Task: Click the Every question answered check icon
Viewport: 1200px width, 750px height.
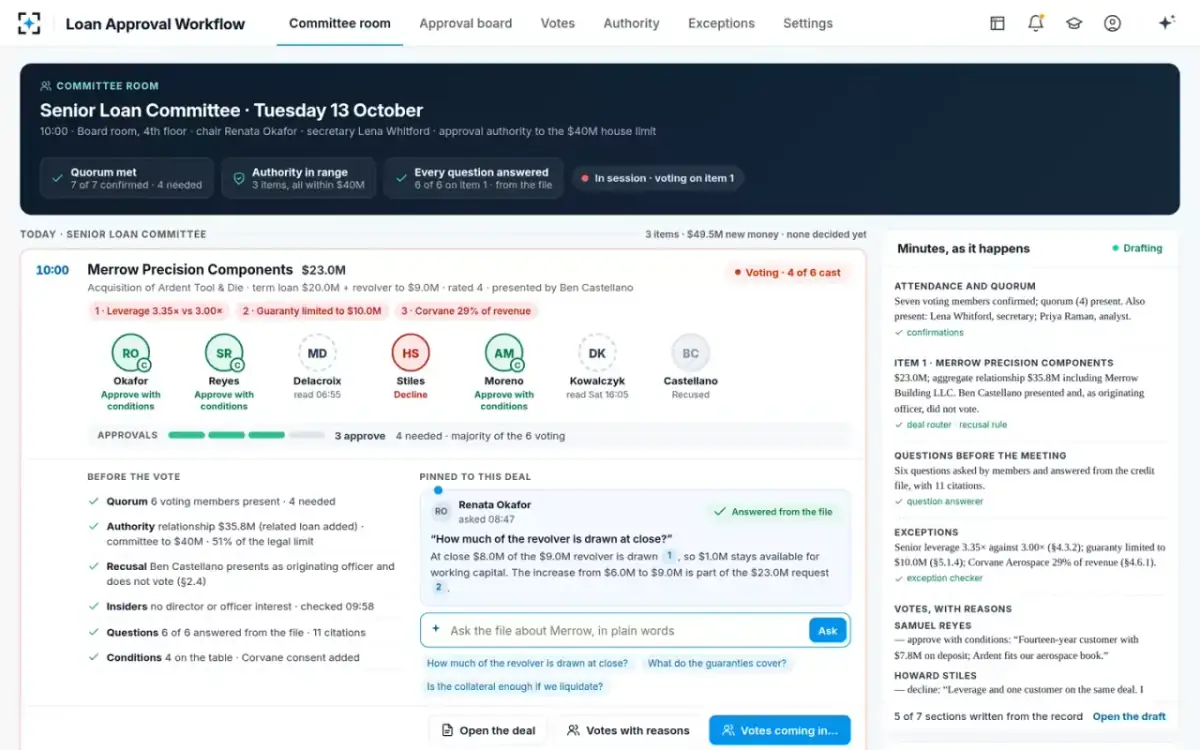Action: coord(401,178)
